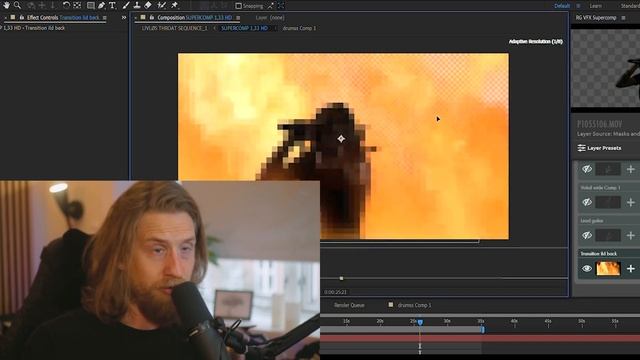Select the Puppet Pin tool

(175, 5)
